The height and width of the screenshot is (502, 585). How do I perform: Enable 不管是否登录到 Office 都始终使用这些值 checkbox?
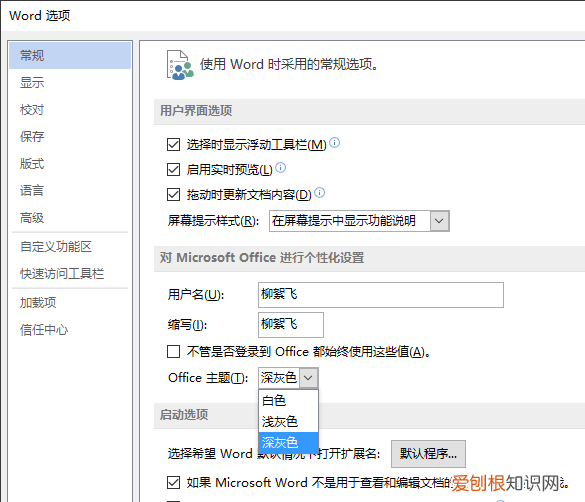tap(173, 351)
